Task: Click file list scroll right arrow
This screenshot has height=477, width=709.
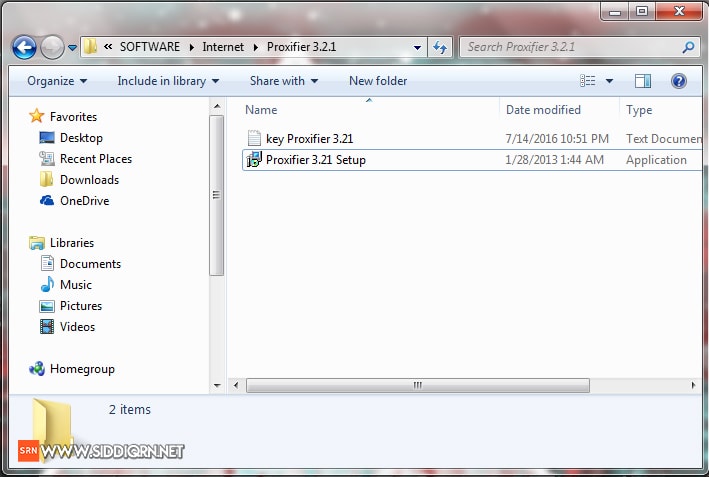Action: point(693,386)
